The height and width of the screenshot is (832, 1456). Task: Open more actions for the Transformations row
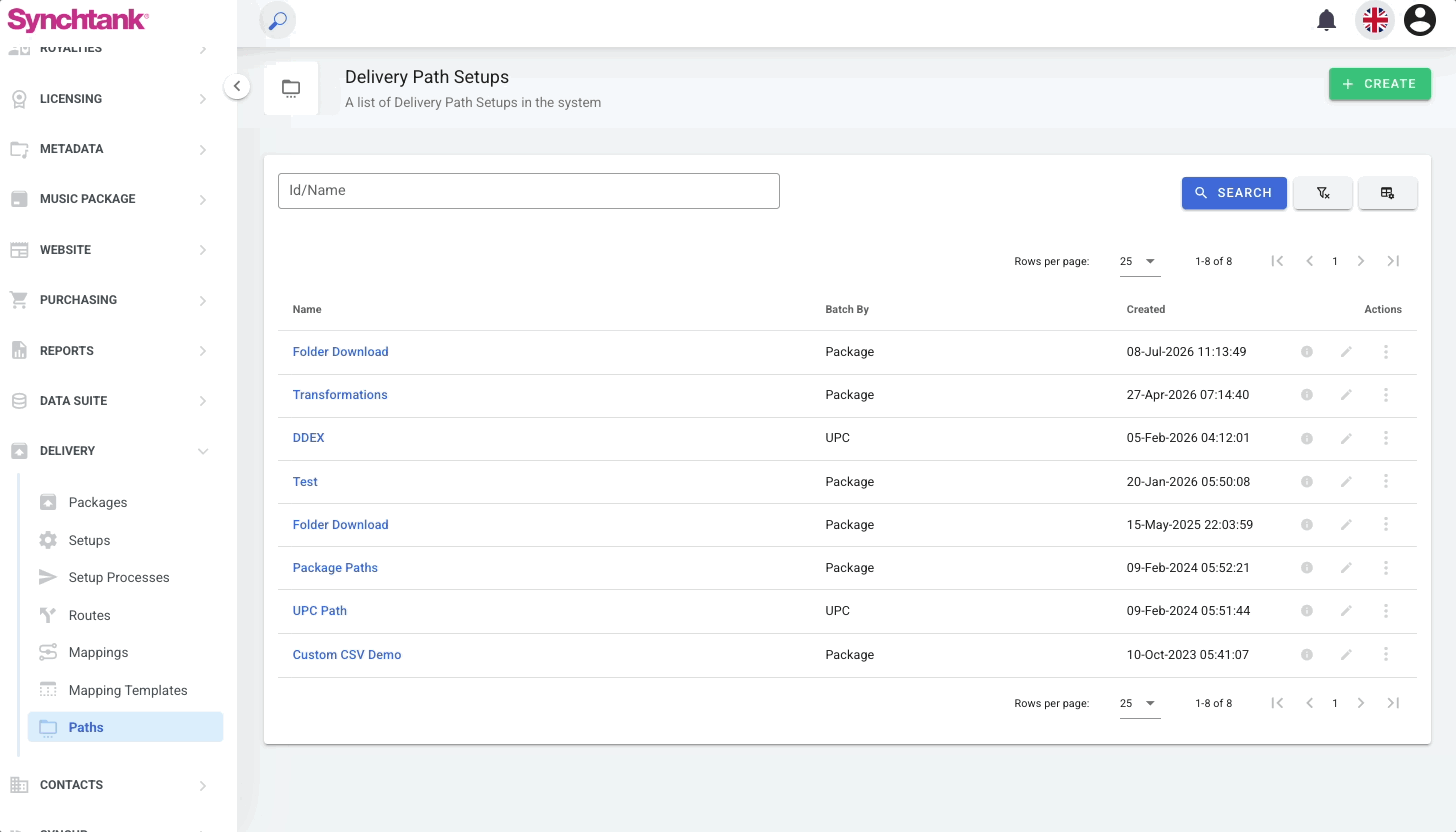(1386, 395)
